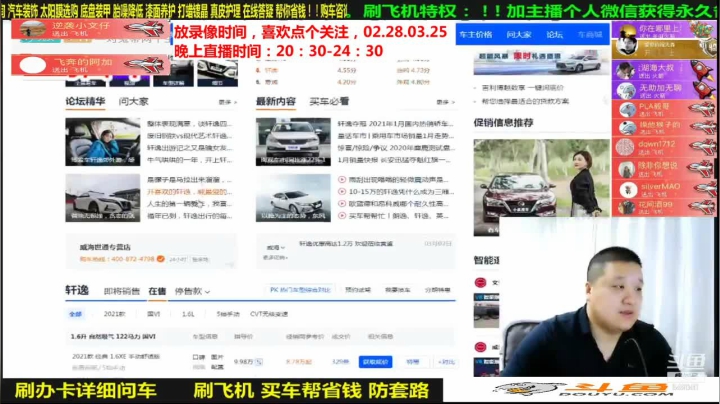
Task: Open 2021款 经典 1.6XE 手动舒适版 model link
Action: pyautogui.click(x=116, y=356)
